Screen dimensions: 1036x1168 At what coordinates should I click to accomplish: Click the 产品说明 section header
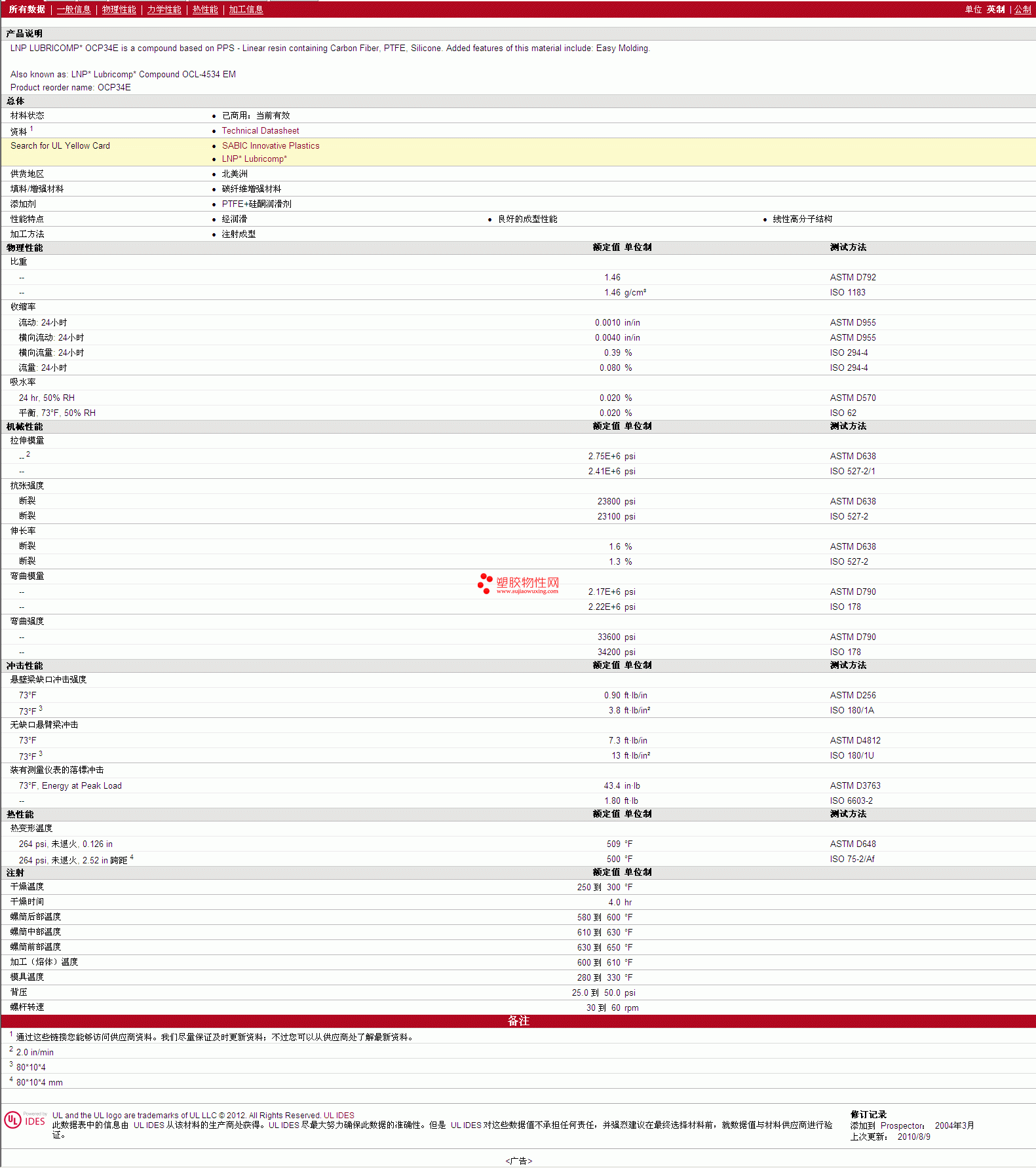(24, 34)
